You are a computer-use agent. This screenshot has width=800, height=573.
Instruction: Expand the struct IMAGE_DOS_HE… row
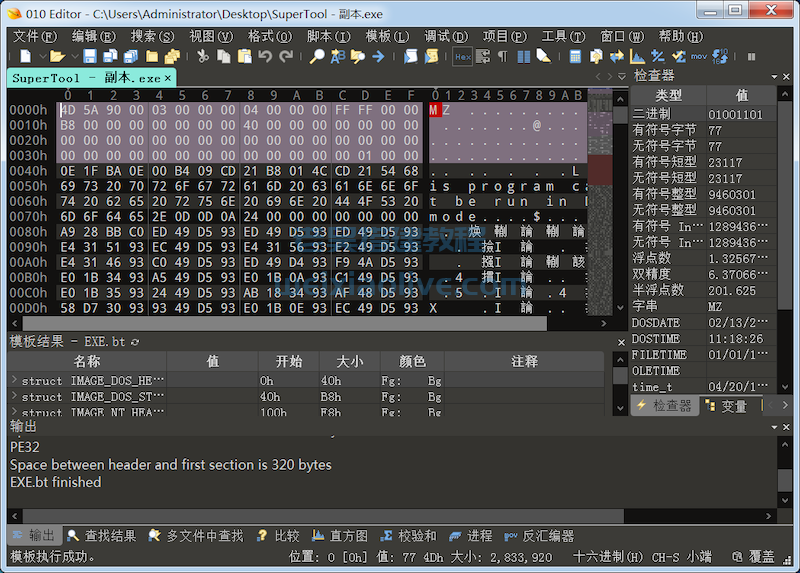pyautogui.click(x=14, y=380)
